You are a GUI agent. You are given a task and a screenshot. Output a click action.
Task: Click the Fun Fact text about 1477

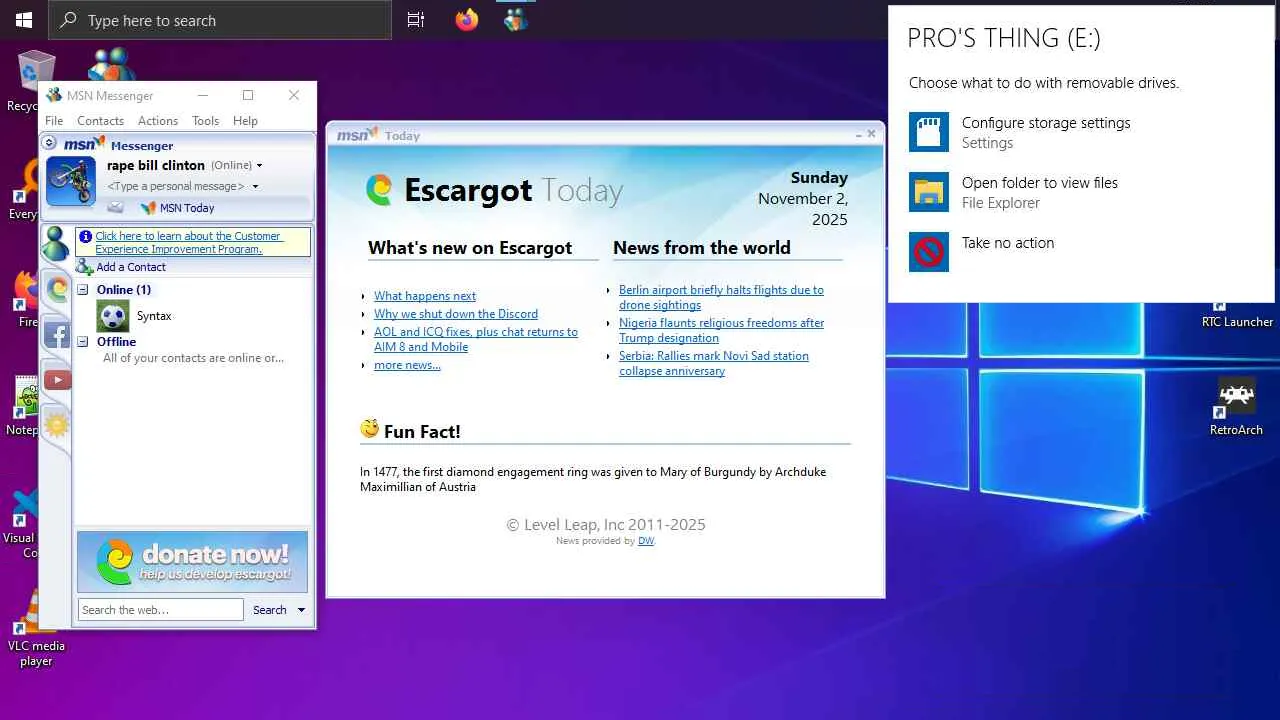click(593, 479)
